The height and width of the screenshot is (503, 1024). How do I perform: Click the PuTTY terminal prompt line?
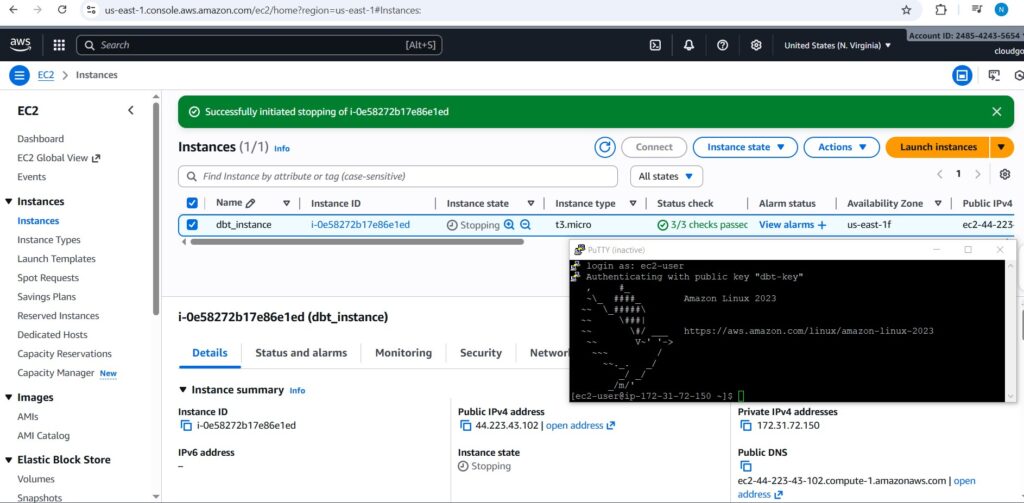657,396
